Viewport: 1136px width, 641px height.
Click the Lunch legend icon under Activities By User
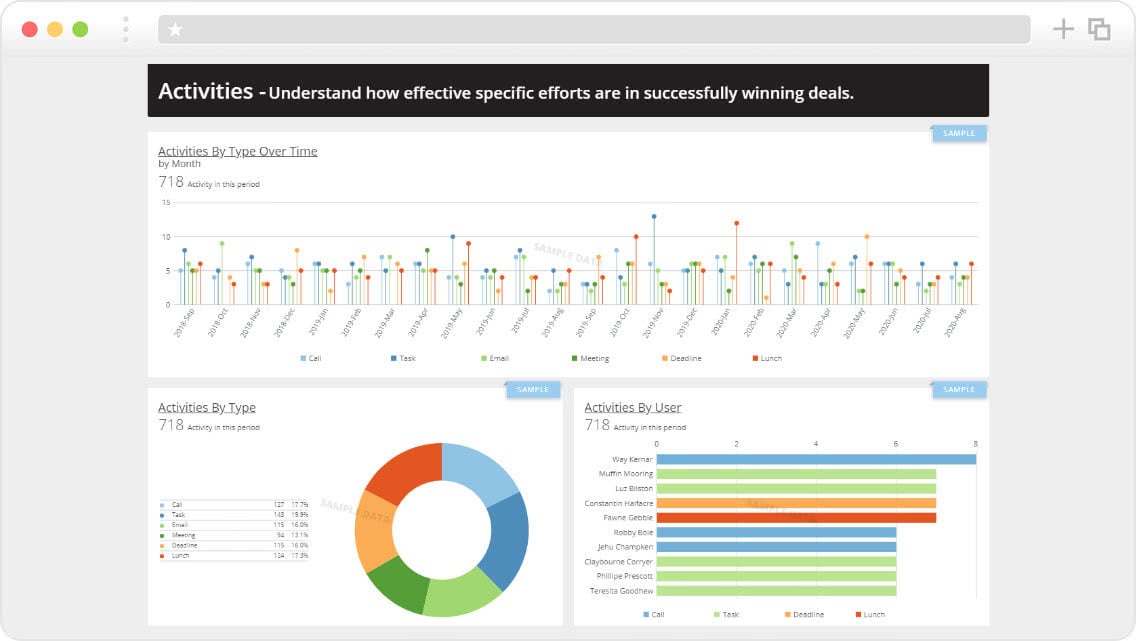click(858, 614)
